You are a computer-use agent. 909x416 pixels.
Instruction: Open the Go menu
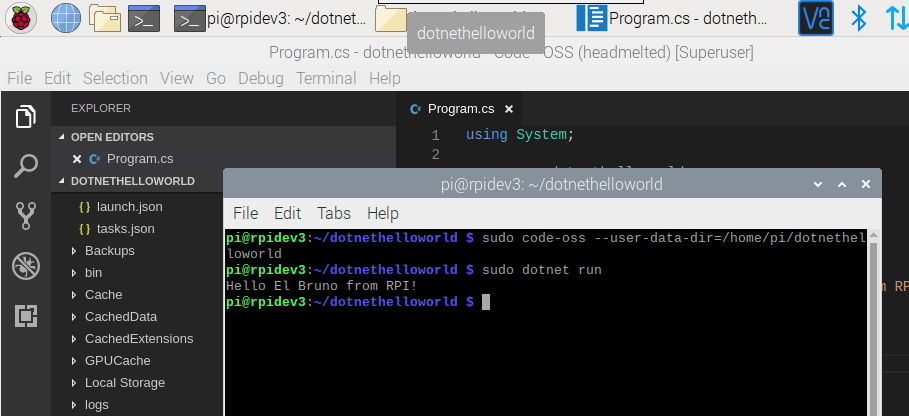(x=216, y=78)
